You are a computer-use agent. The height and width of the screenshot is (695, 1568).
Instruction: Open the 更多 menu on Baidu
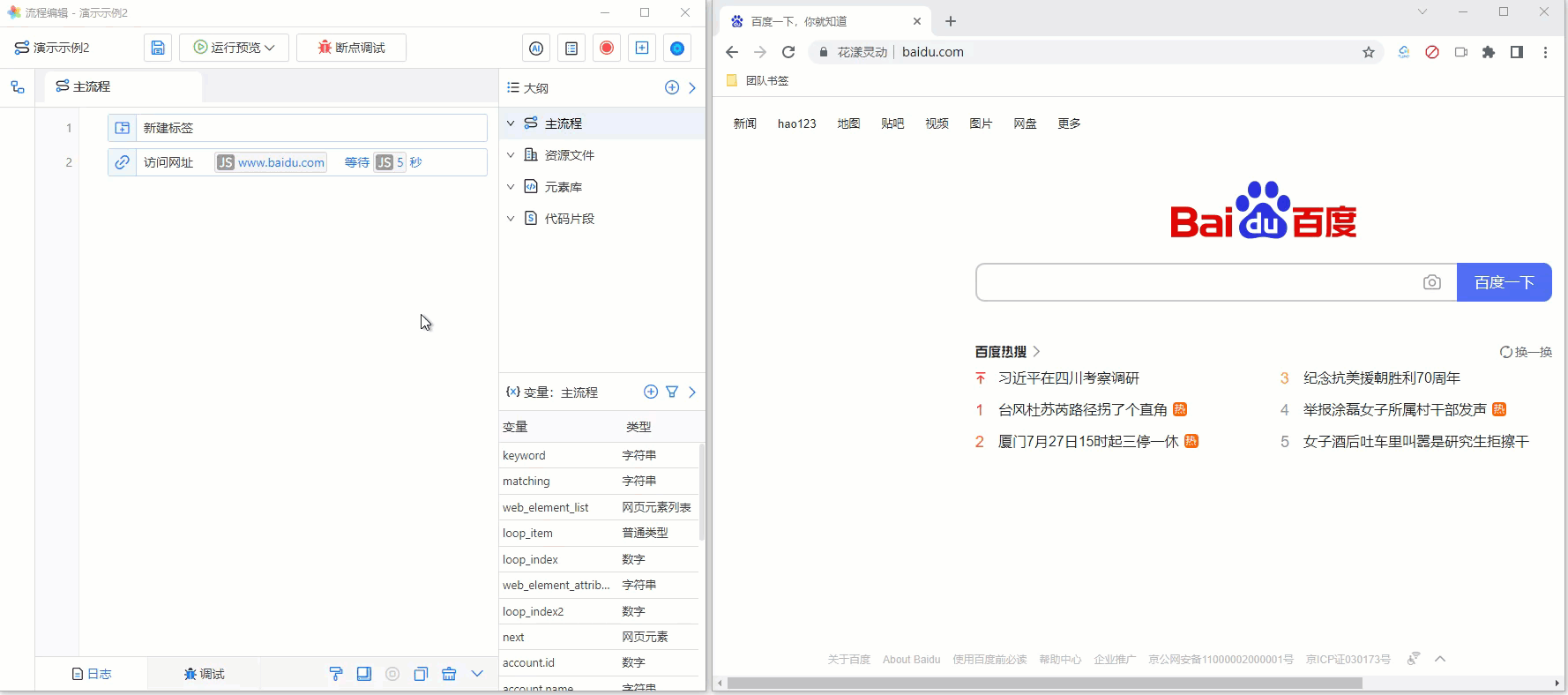pyautogui.click(x=1069, y=123)
